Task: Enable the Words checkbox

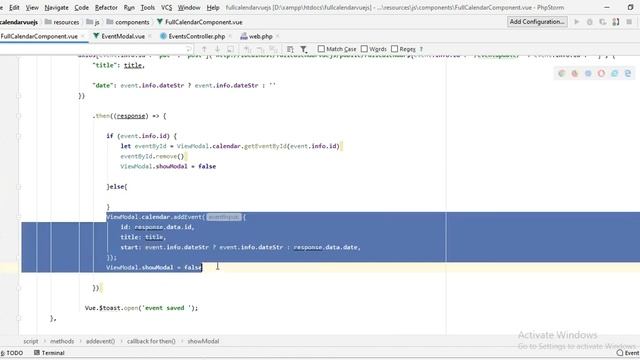Action: 364,49
